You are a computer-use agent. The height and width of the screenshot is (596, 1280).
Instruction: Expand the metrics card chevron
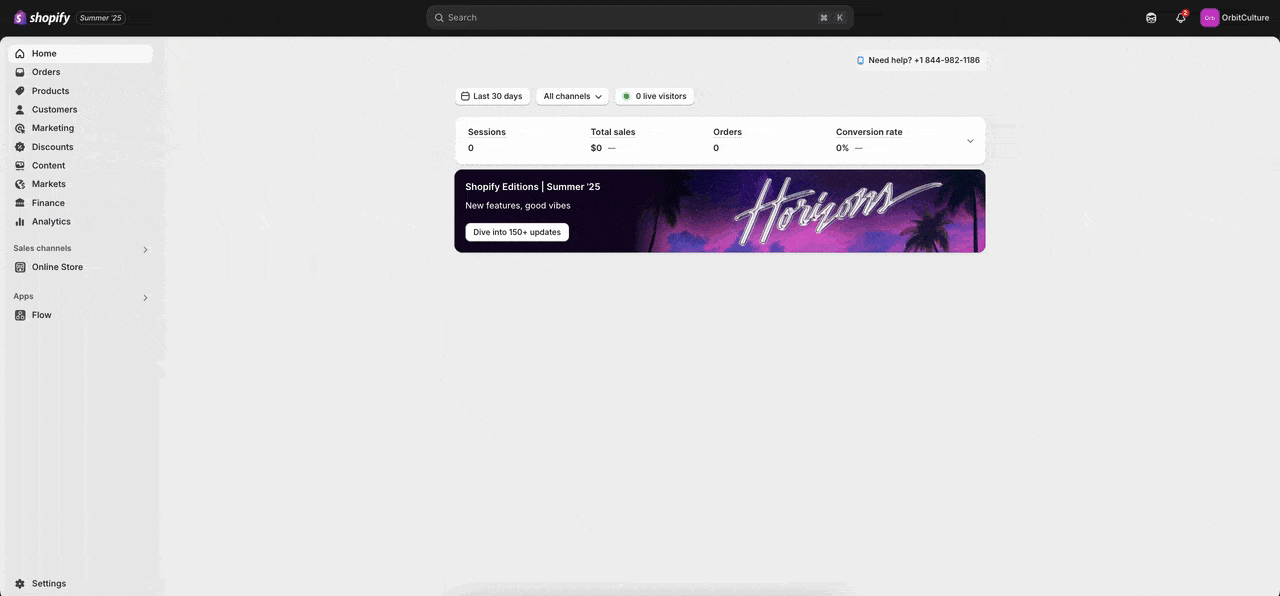click(970, 141)
